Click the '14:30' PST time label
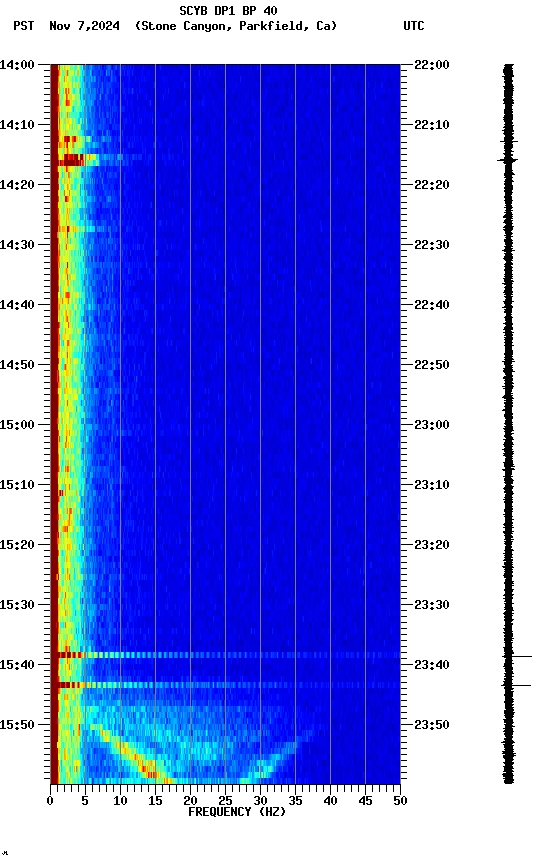This screenshot has height=864, width=552. [x=17, y=245]
